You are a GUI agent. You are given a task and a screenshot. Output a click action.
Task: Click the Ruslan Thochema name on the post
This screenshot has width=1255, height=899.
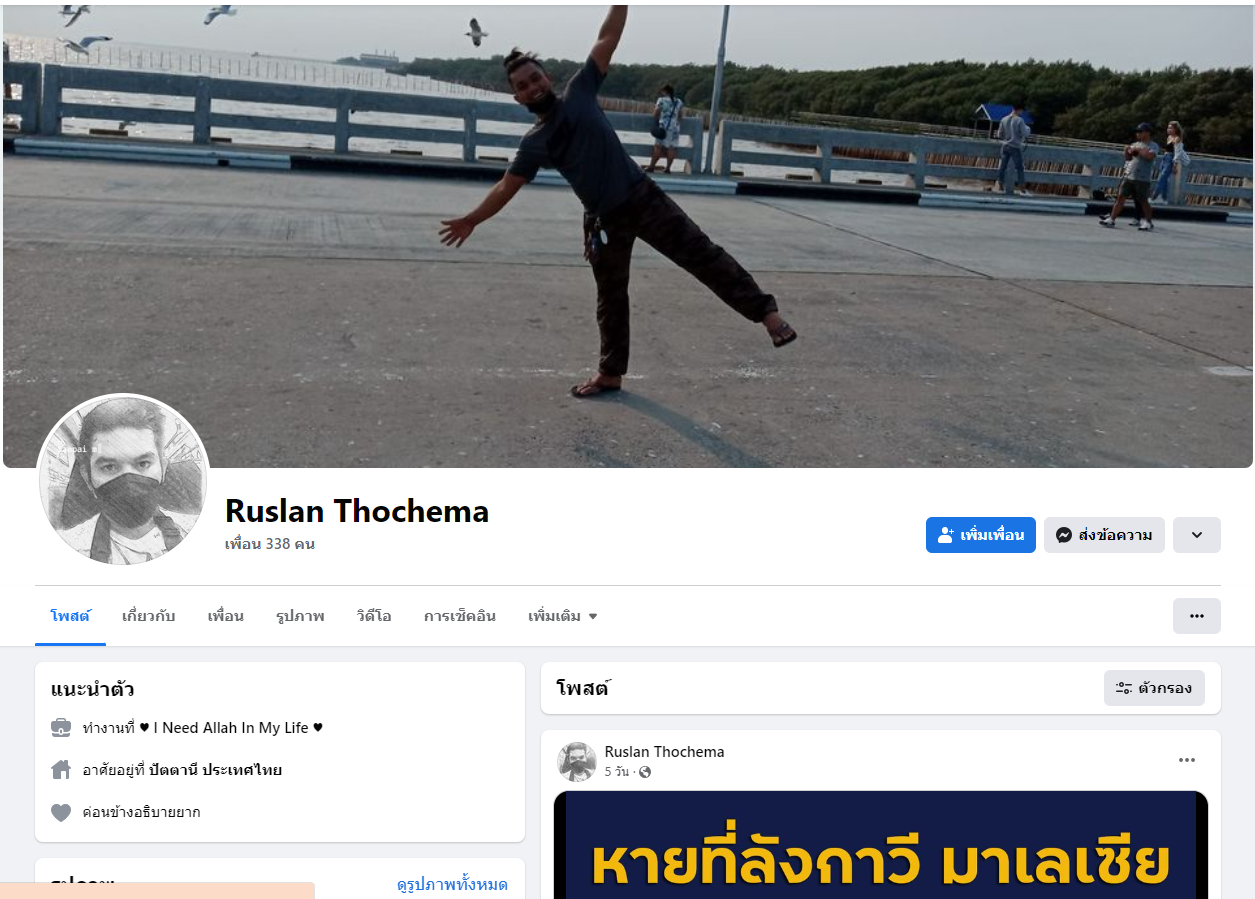click(x=664, y=752)
